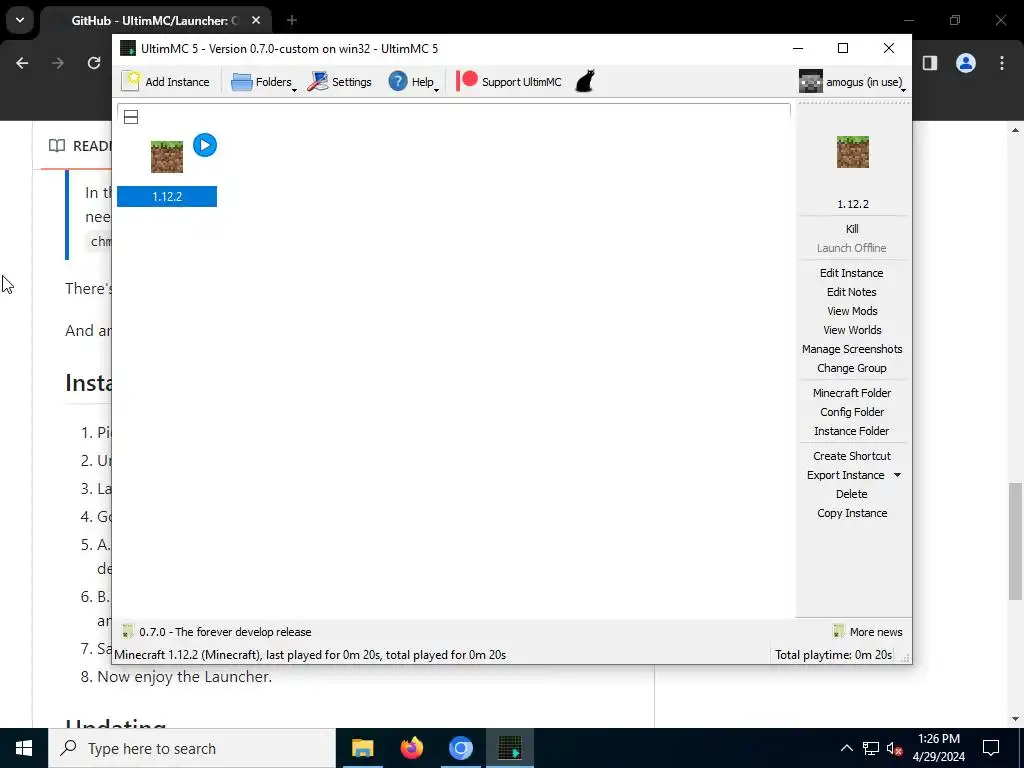Show hidden system tray icons

coord(846,748)
